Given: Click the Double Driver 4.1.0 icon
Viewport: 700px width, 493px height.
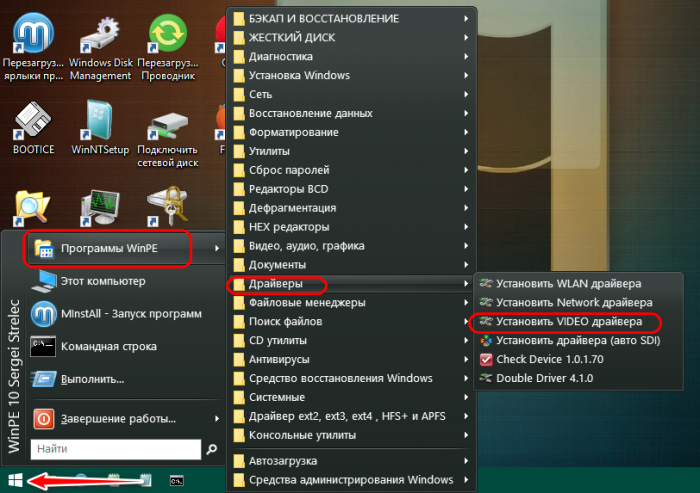Looking at the screenshot, I should tap(486, 378).
